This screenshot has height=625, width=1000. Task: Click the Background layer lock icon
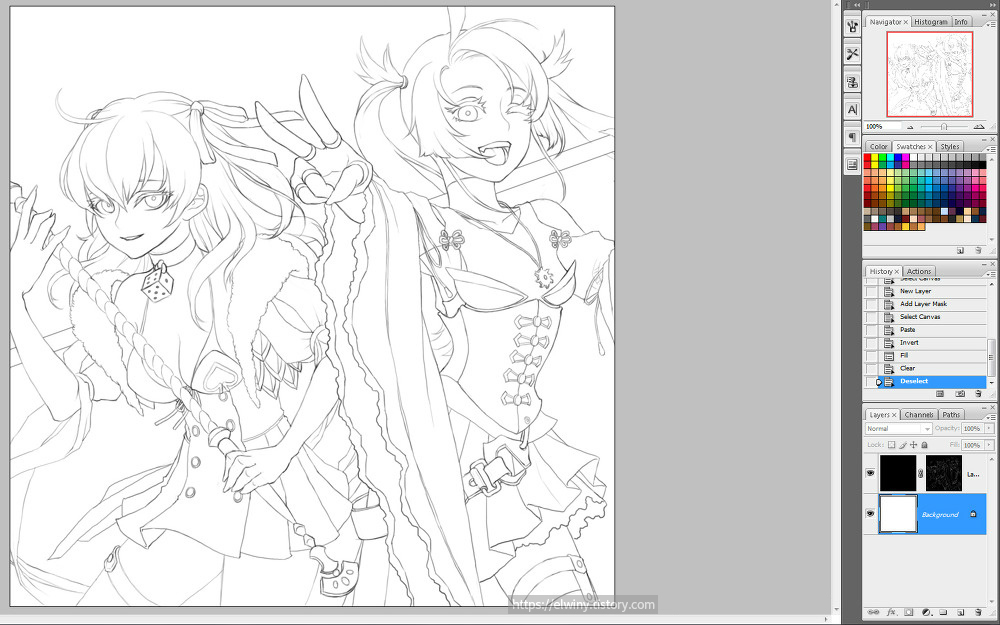coord(973,513)
